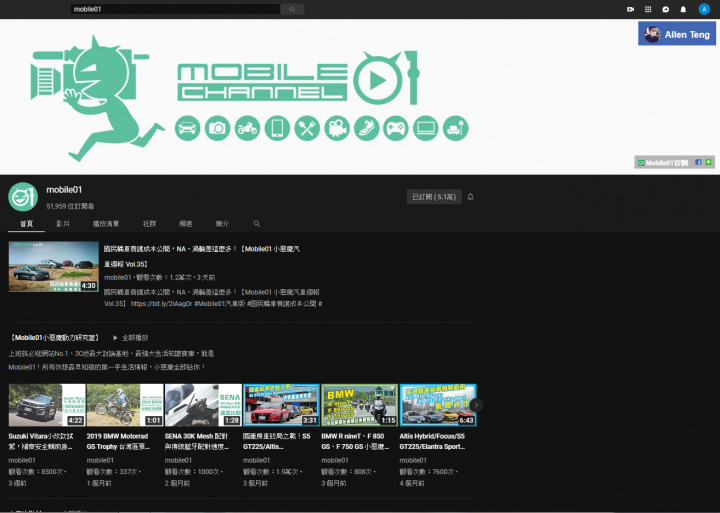Open the create video camera icon
This screenshot has height=513, width=720.
630,9
